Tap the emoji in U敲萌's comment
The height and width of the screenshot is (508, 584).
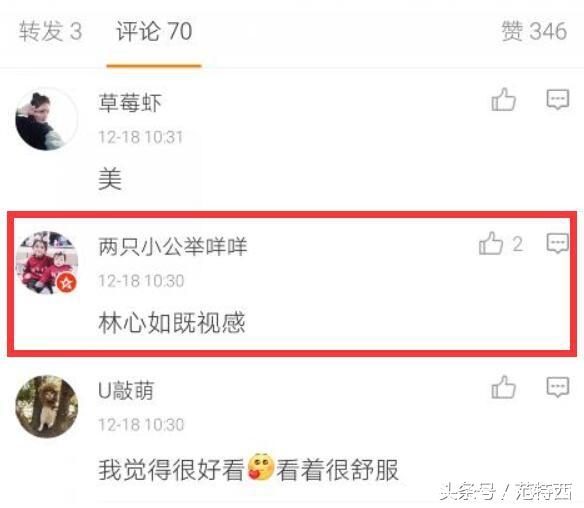260,467
